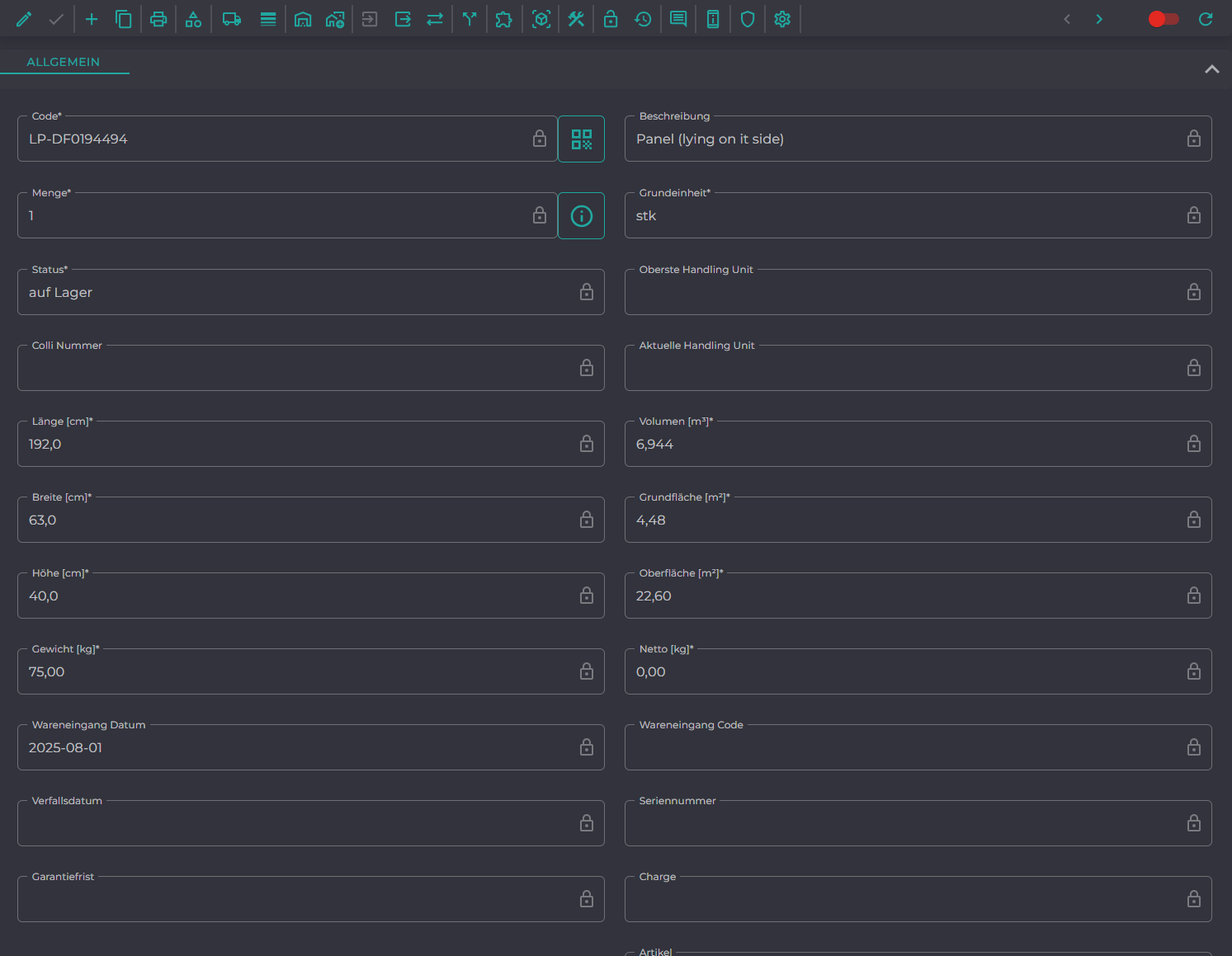This screenshot has height=956, width=1232.
Task: Click the warehouse with plus icon
Action: coord(335,19)
